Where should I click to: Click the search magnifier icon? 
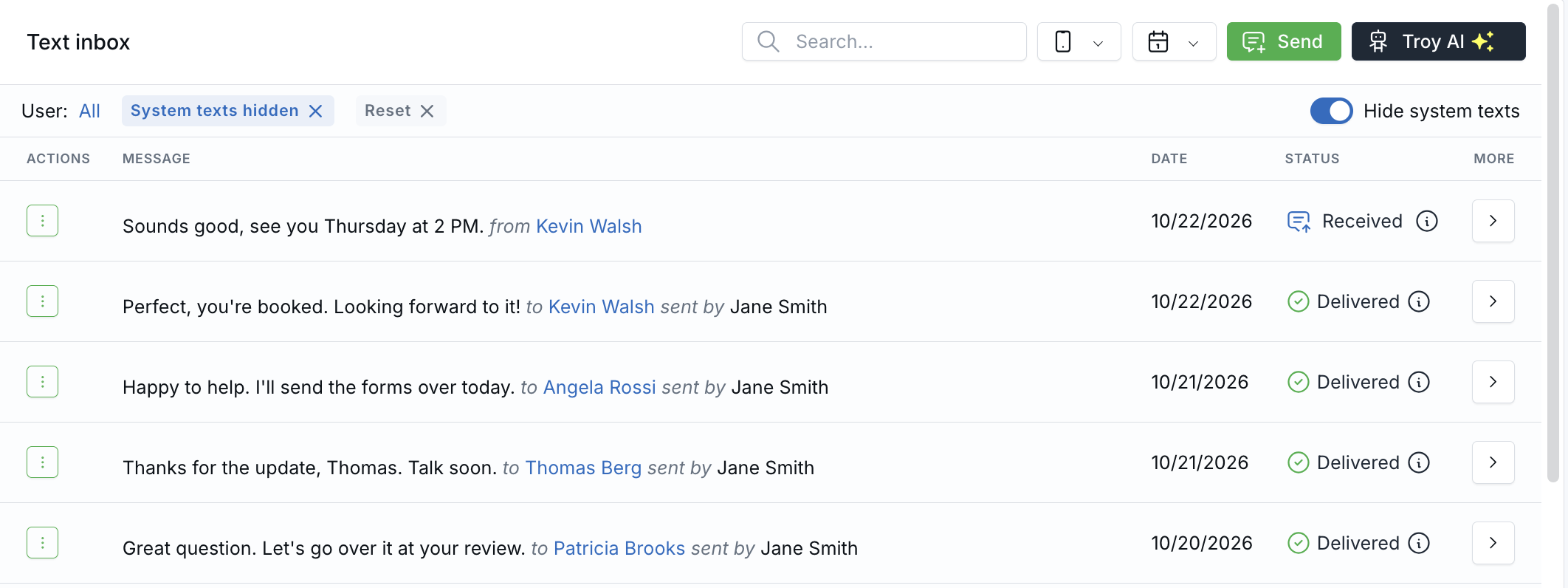(x=768, y=41)
